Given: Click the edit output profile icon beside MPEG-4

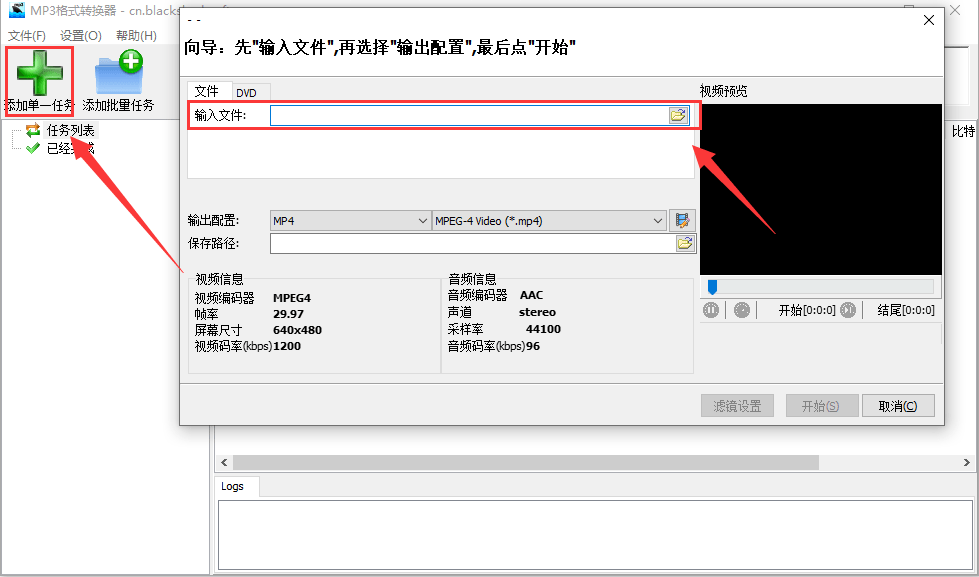Looking at the screenshot, I should coord(683,220).
